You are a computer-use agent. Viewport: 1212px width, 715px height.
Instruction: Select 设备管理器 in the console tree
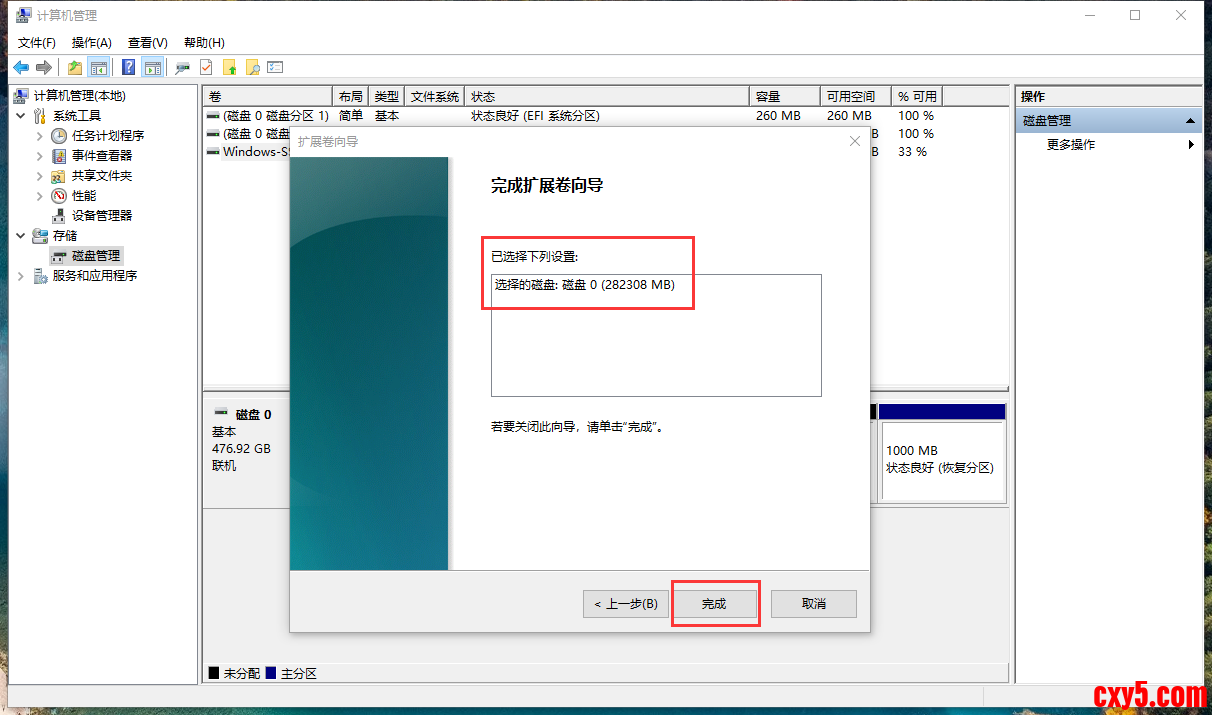(101, 215)
